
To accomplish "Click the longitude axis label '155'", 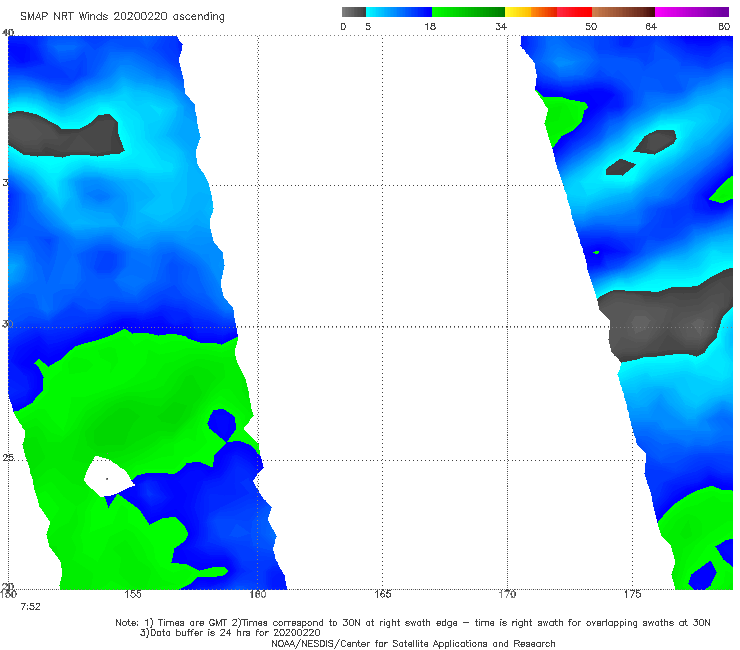I will (x=133, y=594).
